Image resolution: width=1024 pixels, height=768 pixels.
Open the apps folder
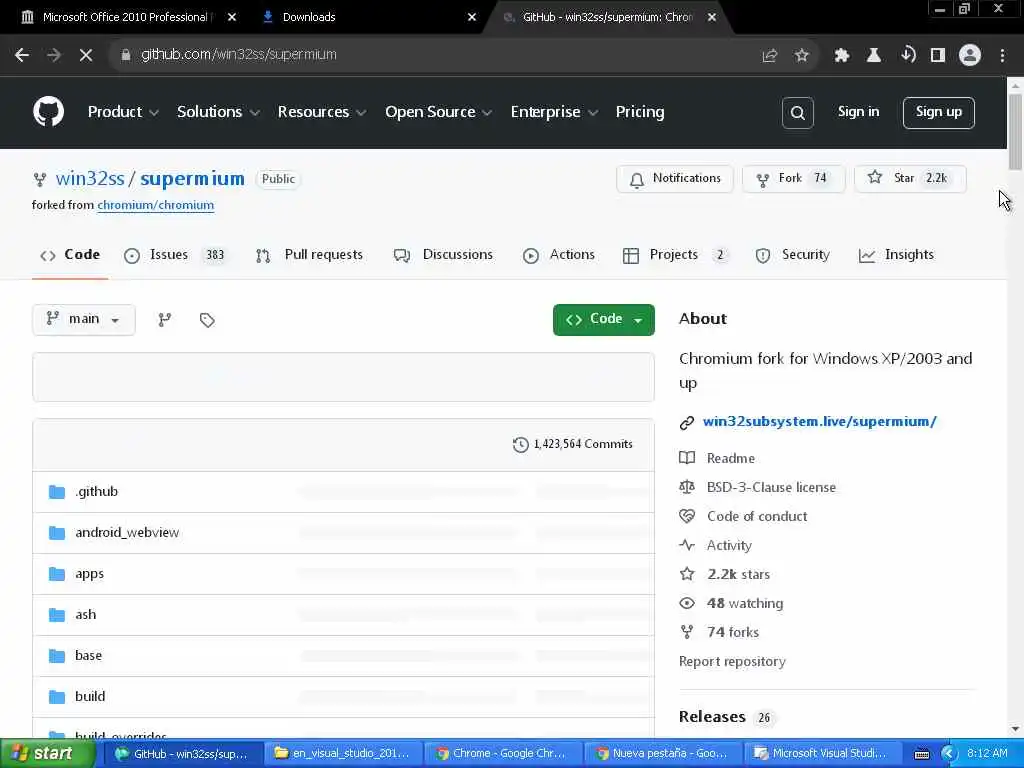pyautogui.click(x=89, y=574)
